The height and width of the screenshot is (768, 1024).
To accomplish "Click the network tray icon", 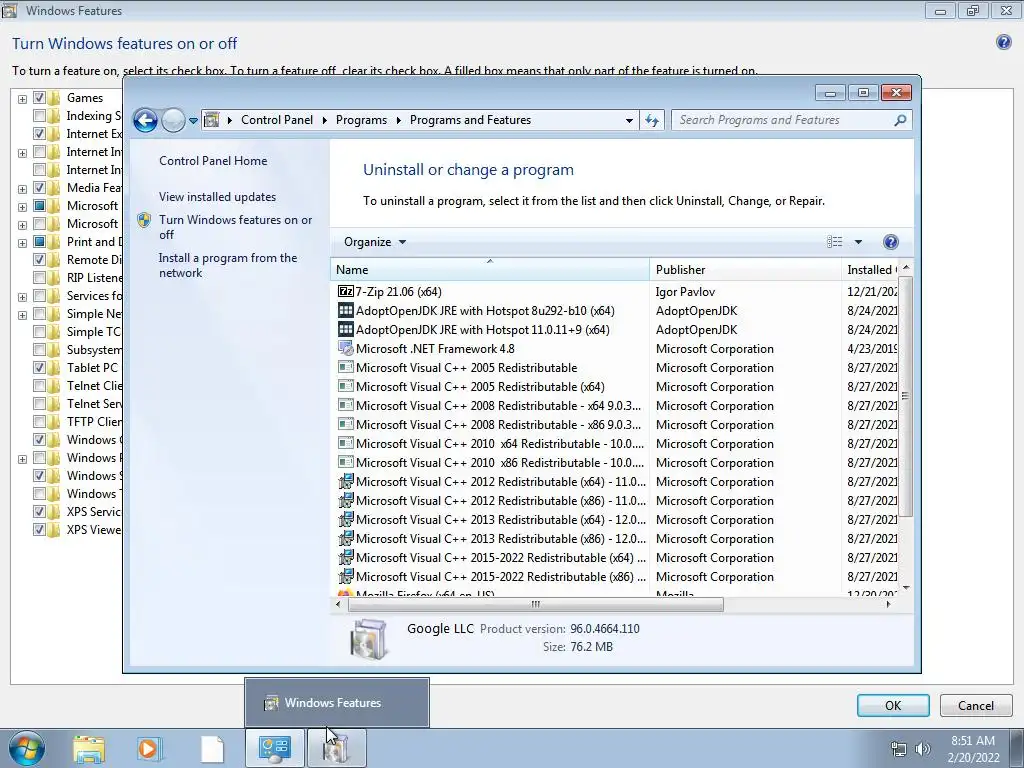I will (x=899, y=749).
